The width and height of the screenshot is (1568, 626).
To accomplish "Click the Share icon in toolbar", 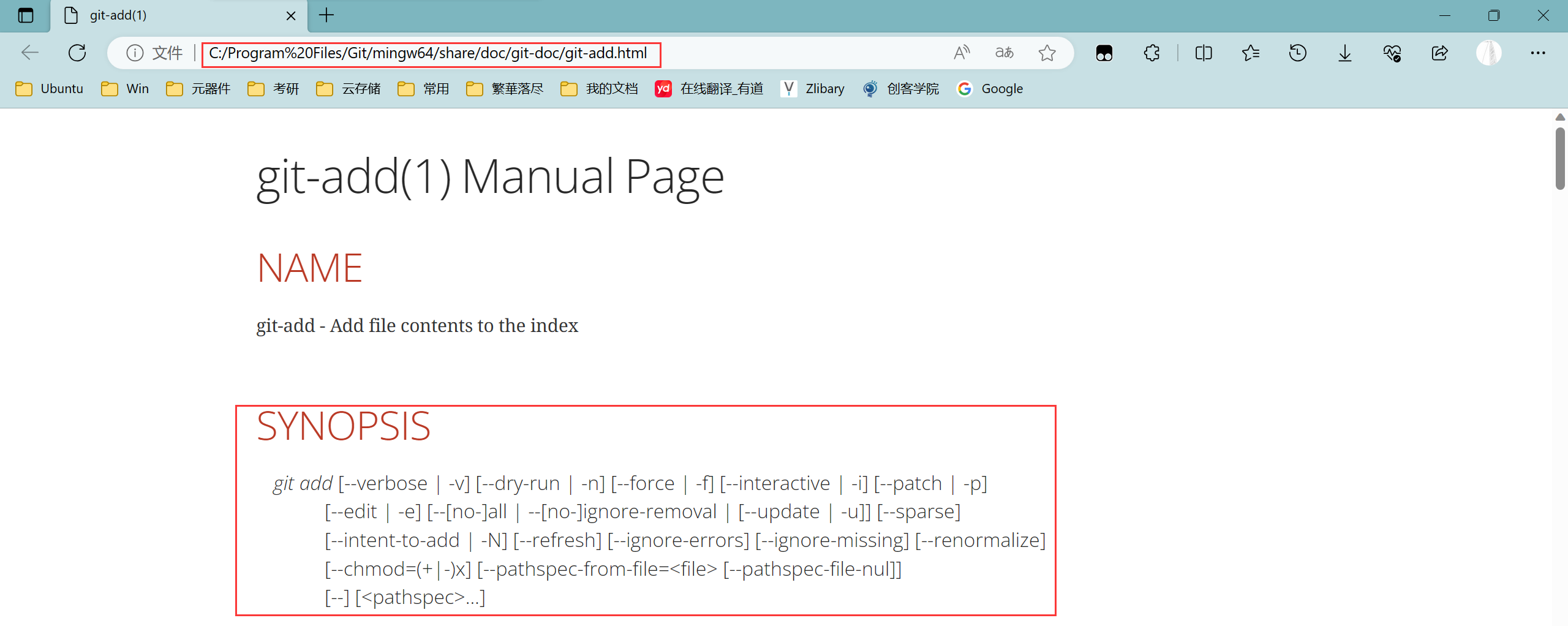I will 1439,53.
